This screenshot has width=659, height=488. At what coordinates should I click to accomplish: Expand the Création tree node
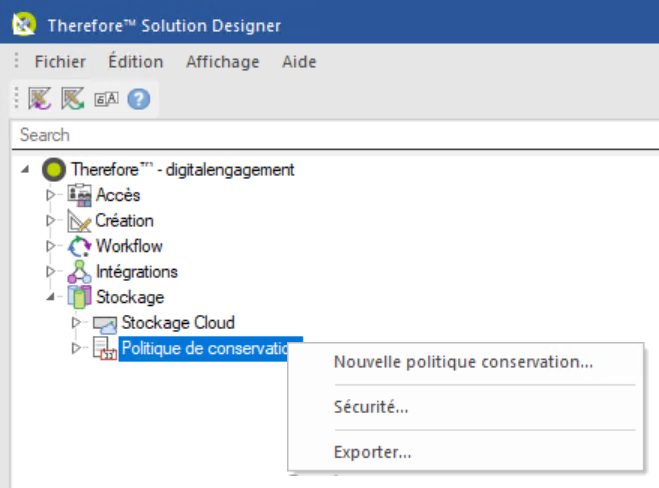tap(50, 221)
